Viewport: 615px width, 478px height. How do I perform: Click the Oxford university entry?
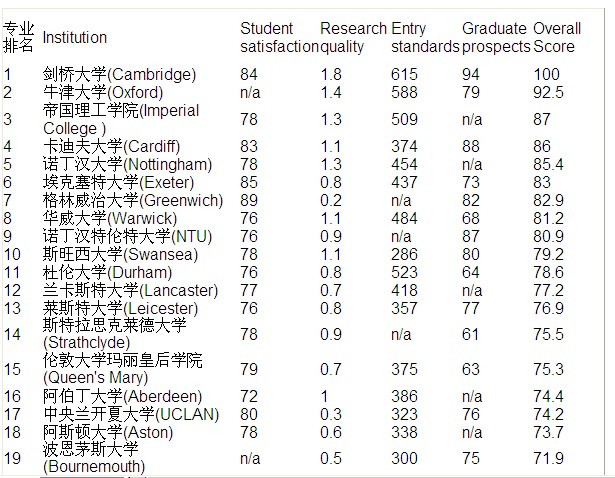click(103, 92)
